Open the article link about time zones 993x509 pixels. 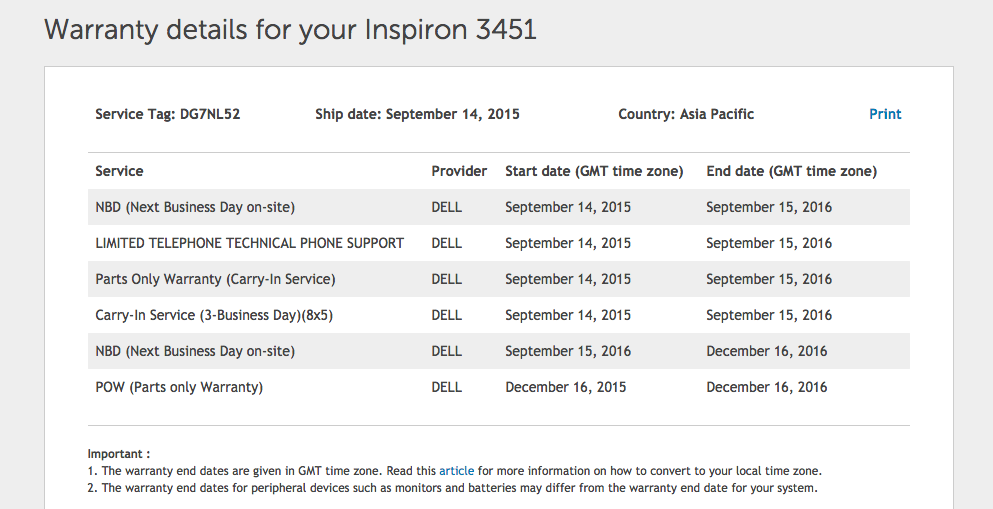coord(456,471)
